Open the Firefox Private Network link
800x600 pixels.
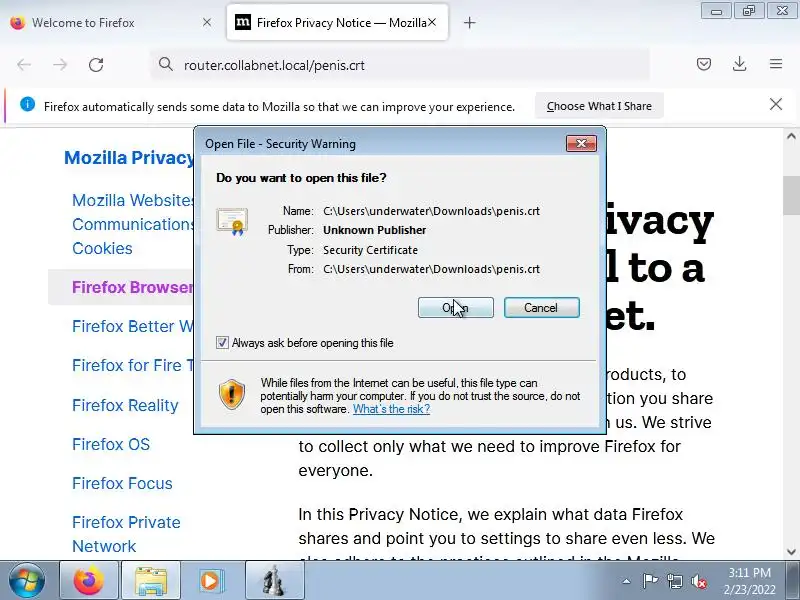pyautogui.click(x=127, y=534)
